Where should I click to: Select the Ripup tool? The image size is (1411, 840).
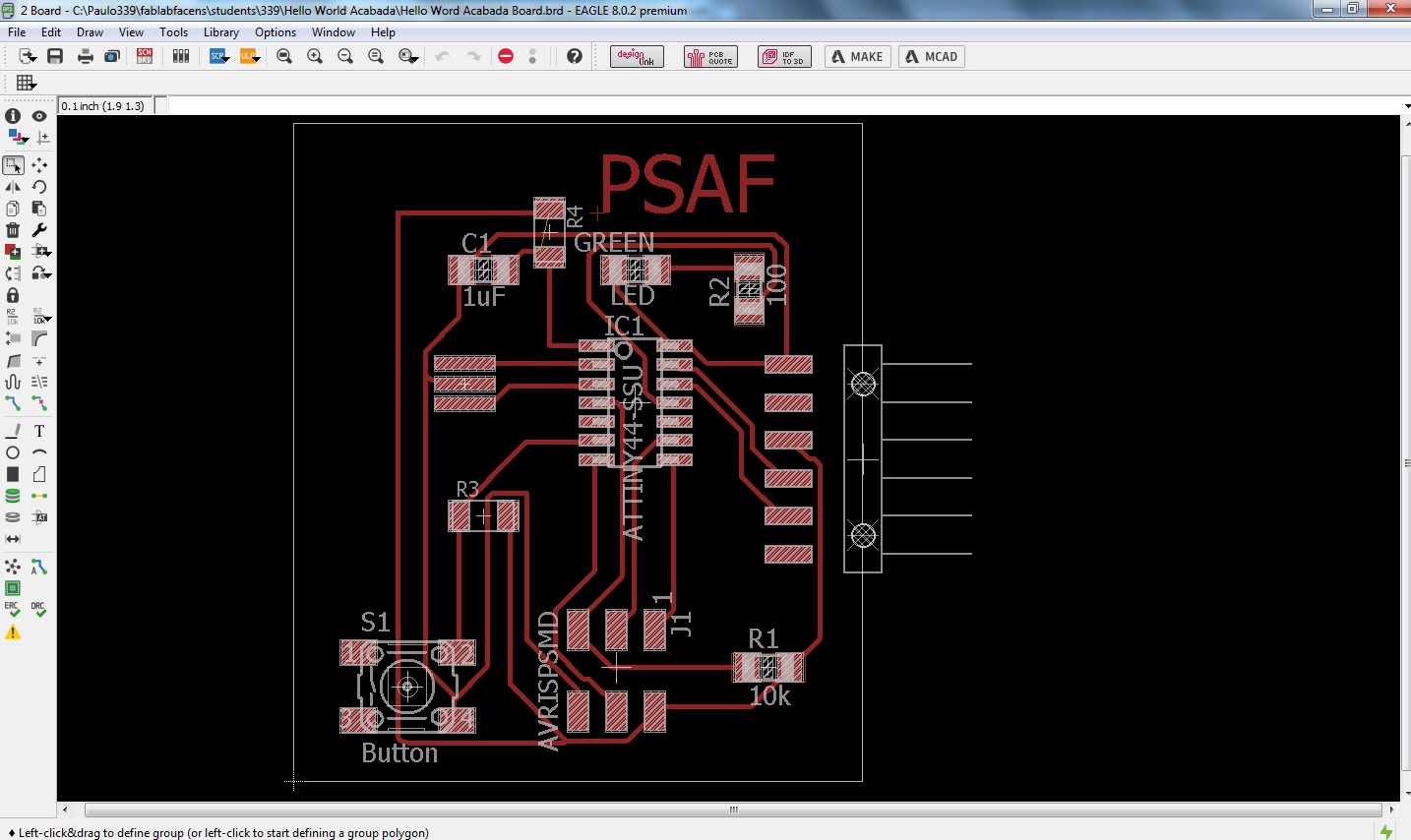[39, 403]
